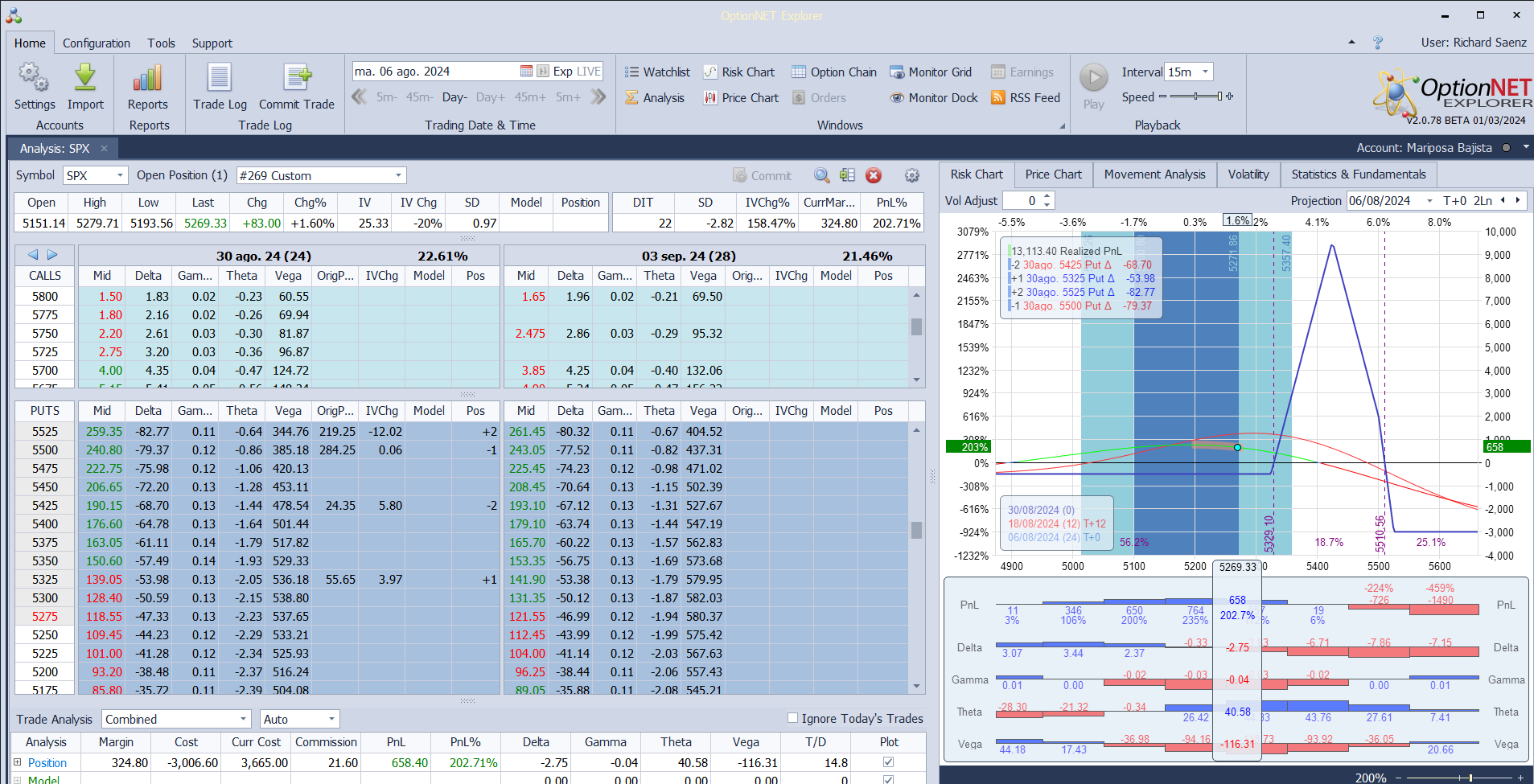The width and height of the screenshot is (1534, 784).
Task: Expand the Model analysis row
Action: point(18,779)
